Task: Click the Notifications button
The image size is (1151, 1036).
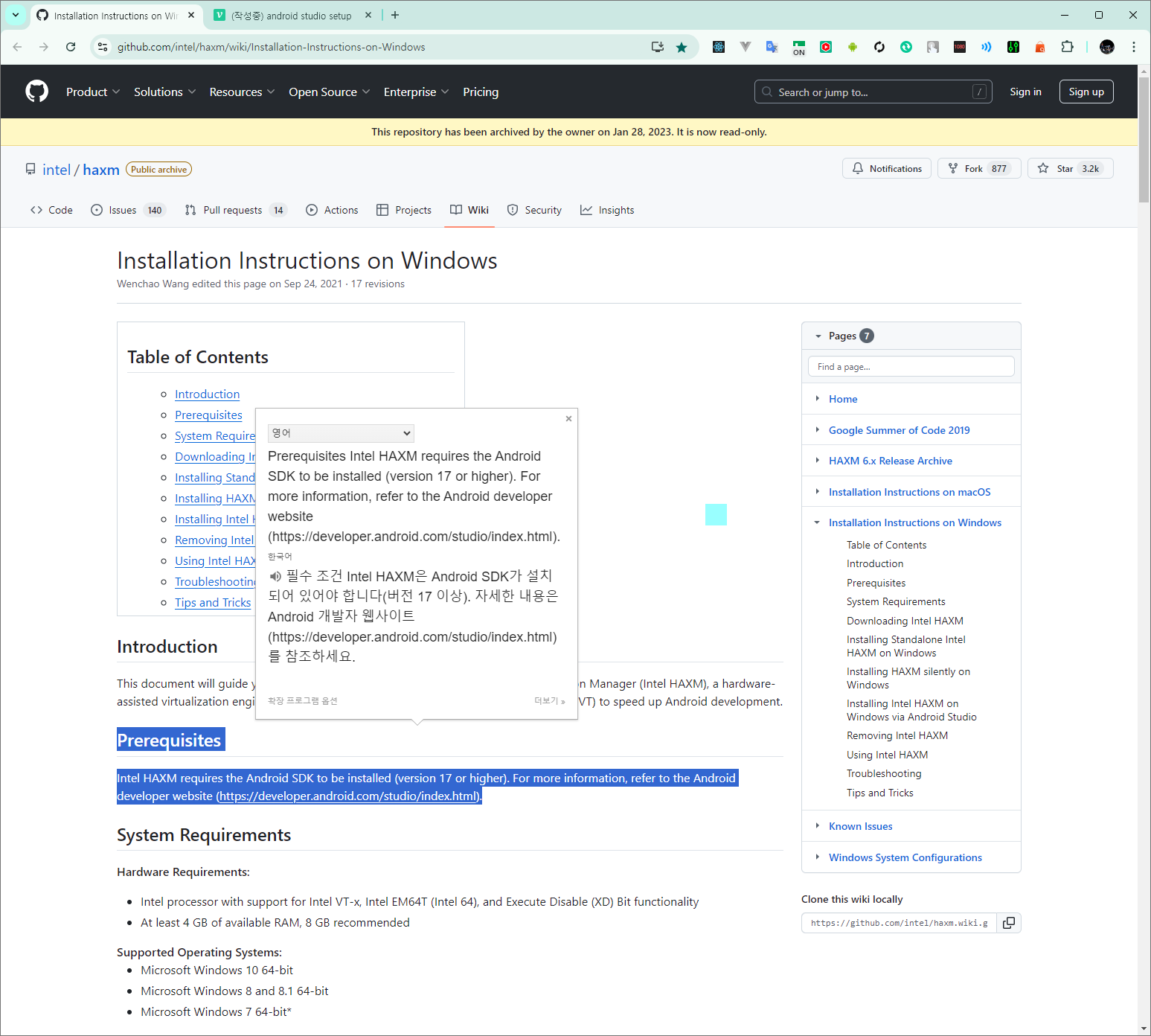Action: click(887, 168)
